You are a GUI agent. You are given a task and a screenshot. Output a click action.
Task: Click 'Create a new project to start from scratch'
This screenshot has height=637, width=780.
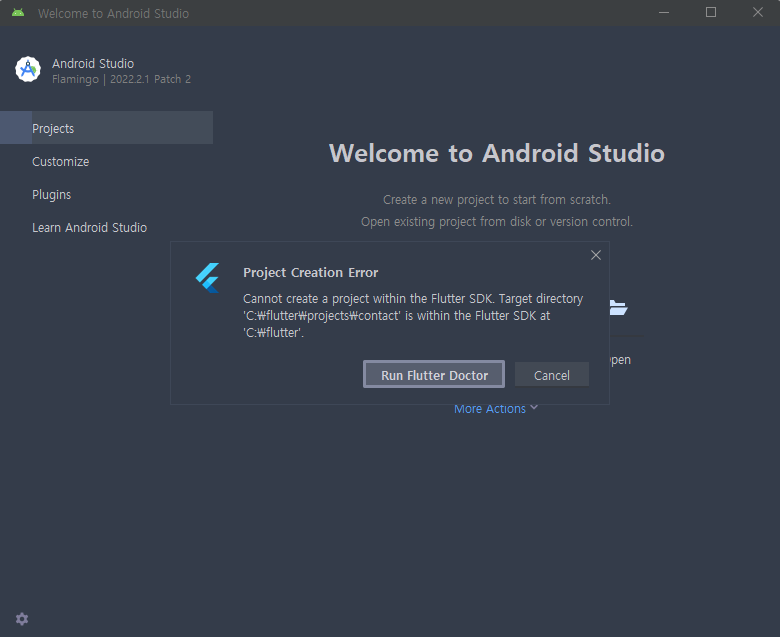coord(496,199)
